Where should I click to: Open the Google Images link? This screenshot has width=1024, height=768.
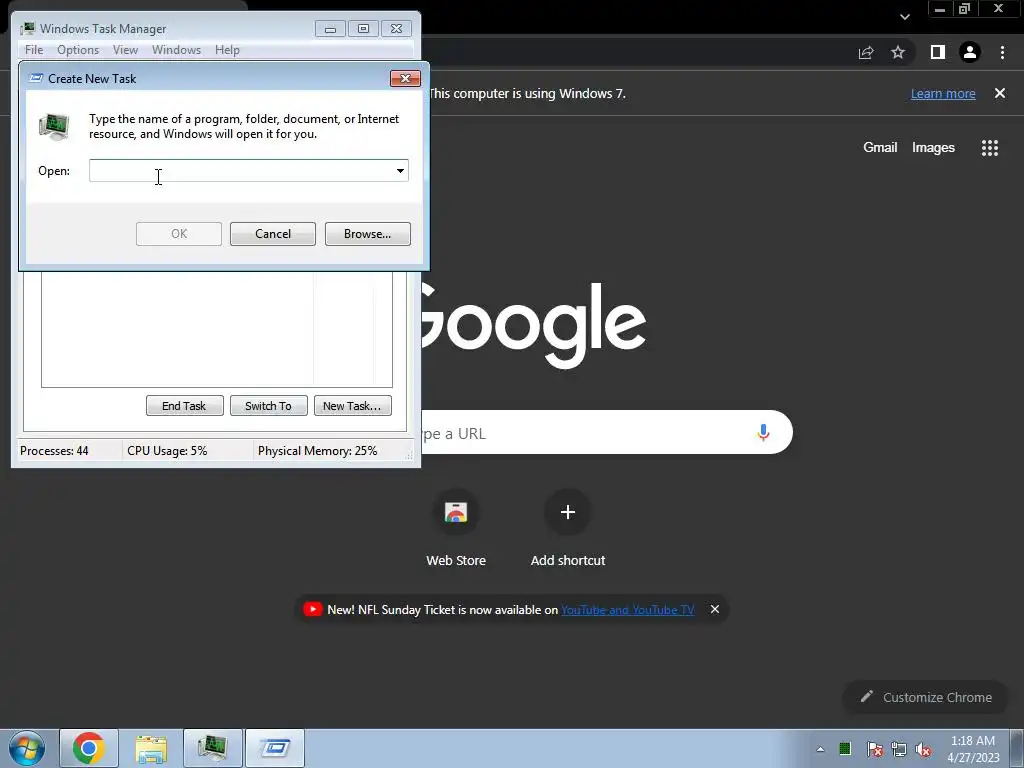(x=933, y=148)
